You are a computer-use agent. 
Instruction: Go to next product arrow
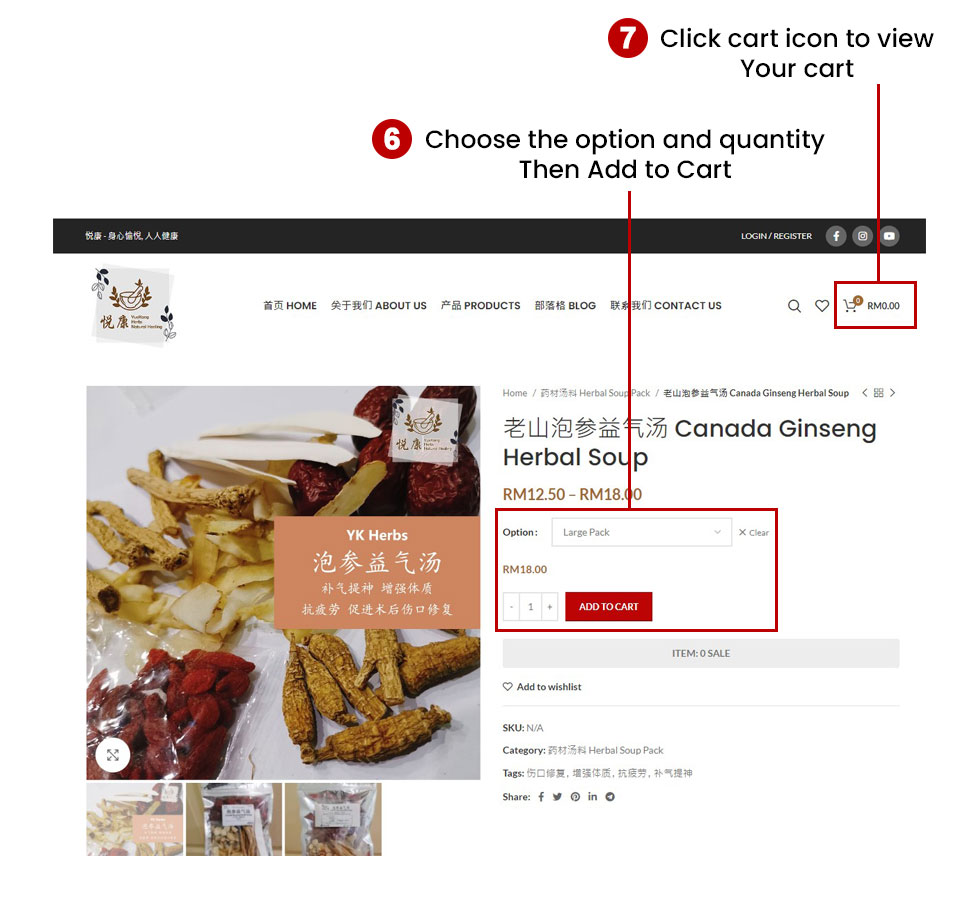[893, 393]
